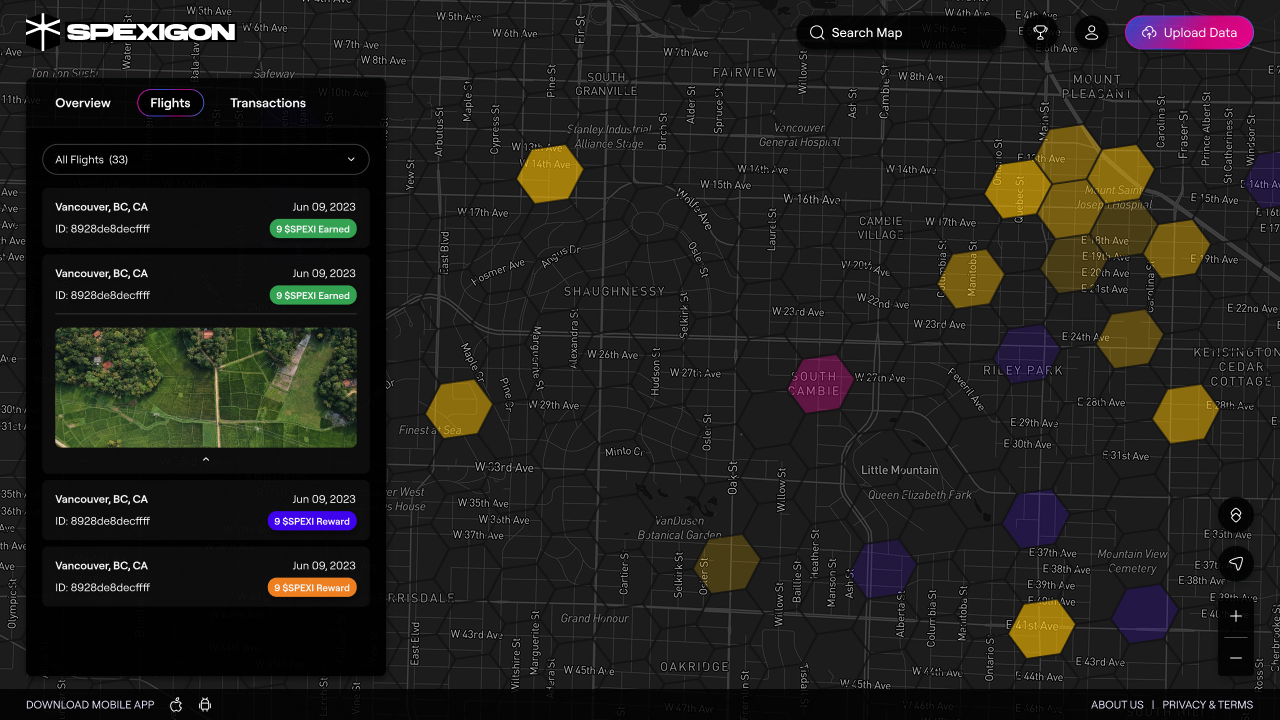Click the orange 9 $SPEXI Reward badge

pyautogui.click(x=313, y=587)
